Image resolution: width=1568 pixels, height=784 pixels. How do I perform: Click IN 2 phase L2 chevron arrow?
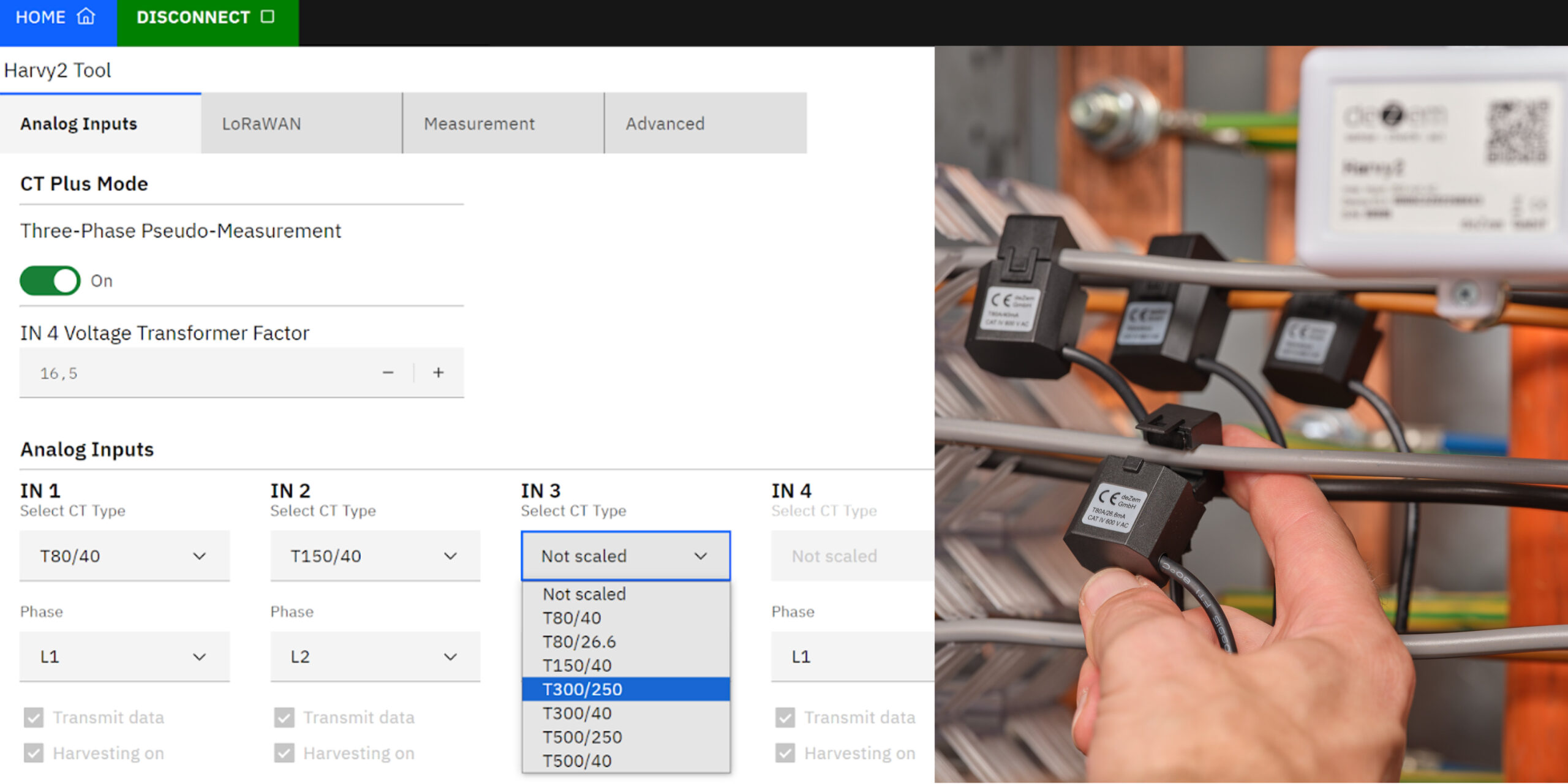coord(450,657)
